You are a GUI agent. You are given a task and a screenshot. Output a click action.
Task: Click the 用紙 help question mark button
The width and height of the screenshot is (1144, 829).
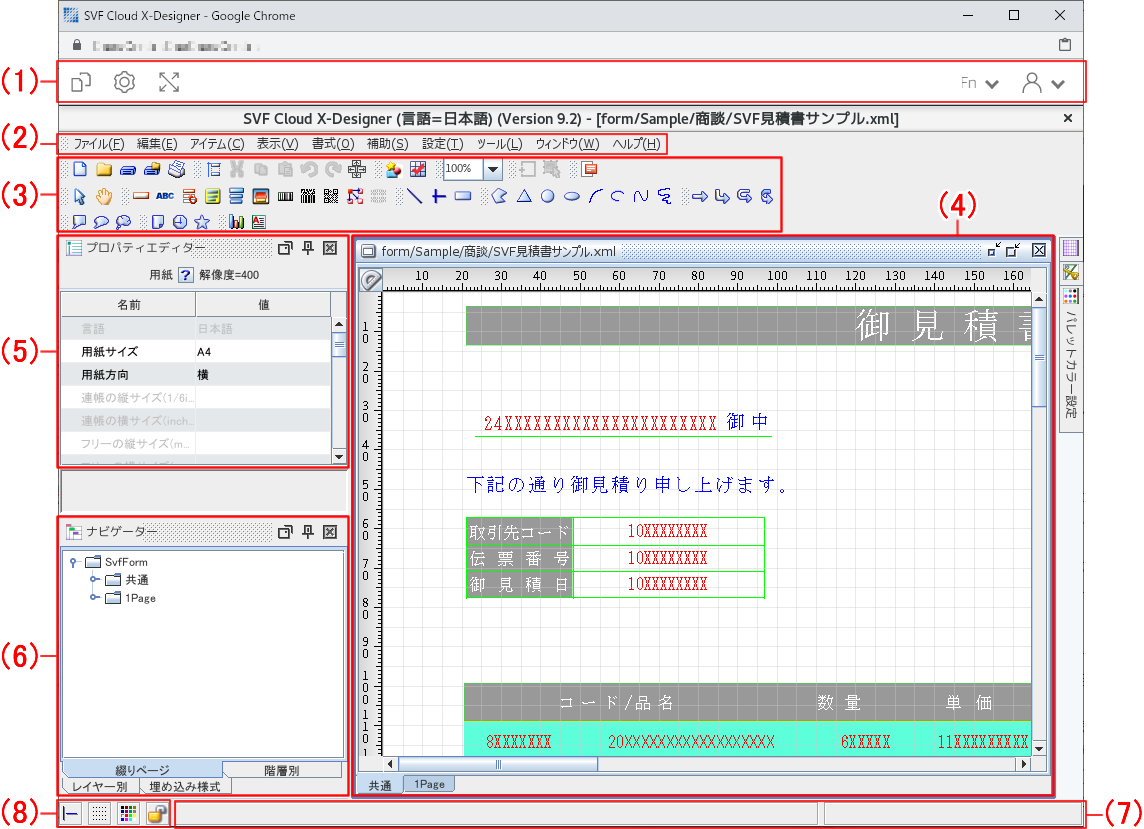click(186, 275)
